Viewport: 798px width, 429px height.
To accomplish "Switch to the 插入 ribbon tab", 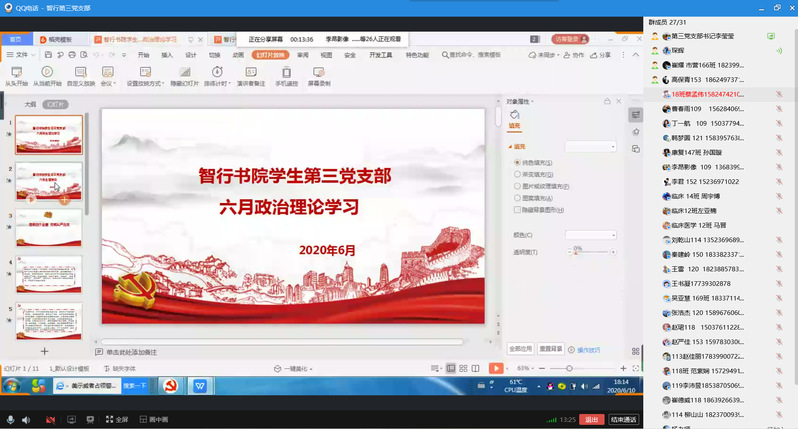I will [167, 55].
